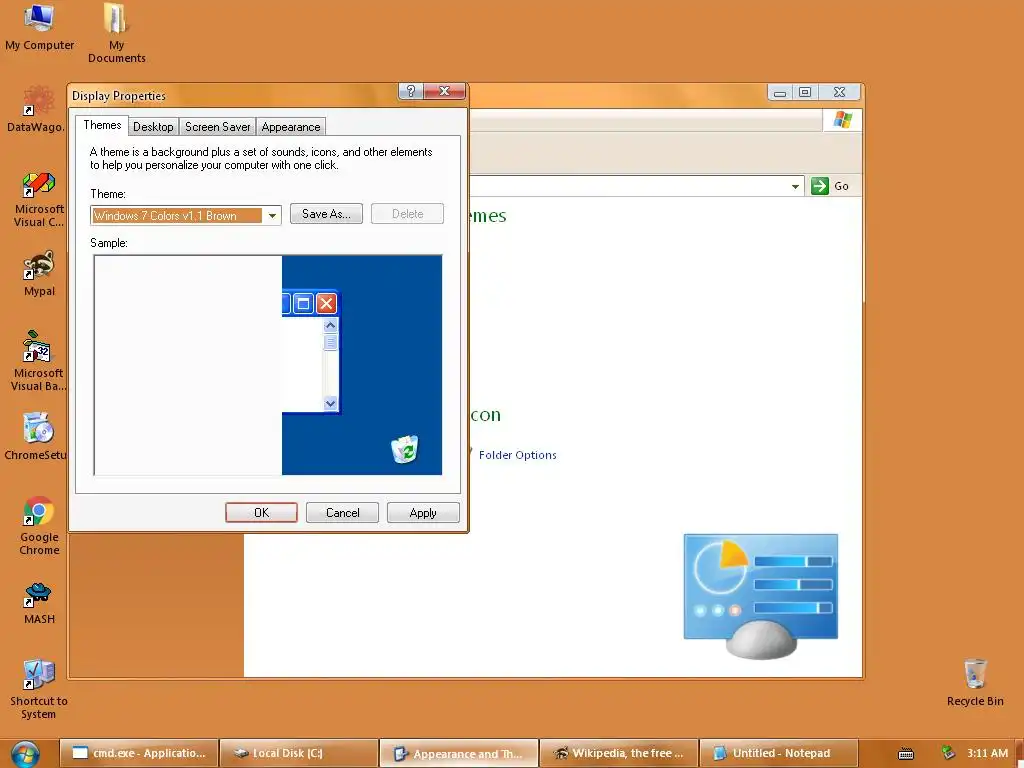The width and height of the screenshot is (1024, 768).
Task: Launch the Mypal browser icon
Action: [x=39, y=273]
